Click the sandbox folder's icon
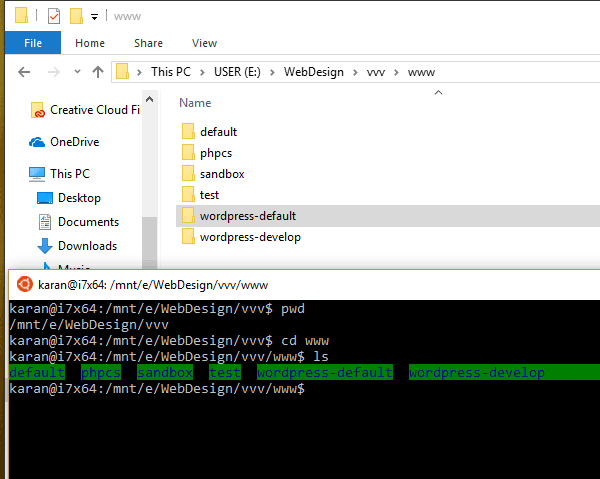 (x=188, y=173)
